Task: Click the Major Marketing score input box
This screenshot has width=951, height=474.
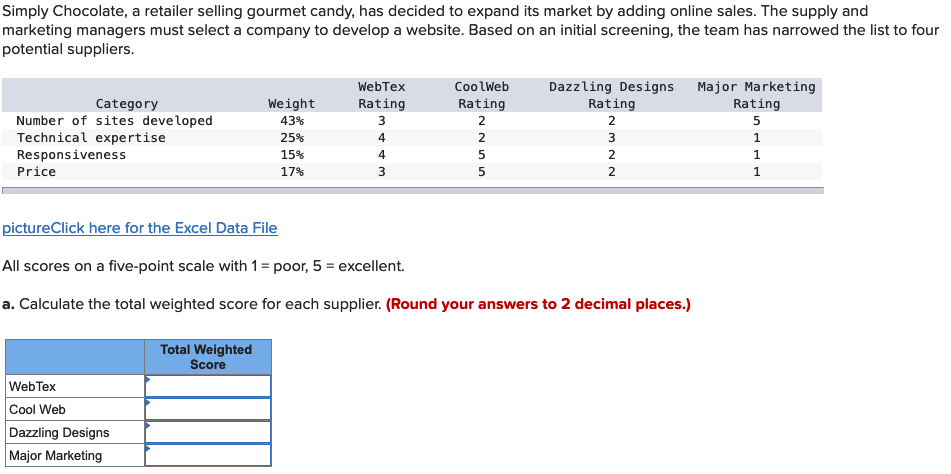Action: [208, 455]
